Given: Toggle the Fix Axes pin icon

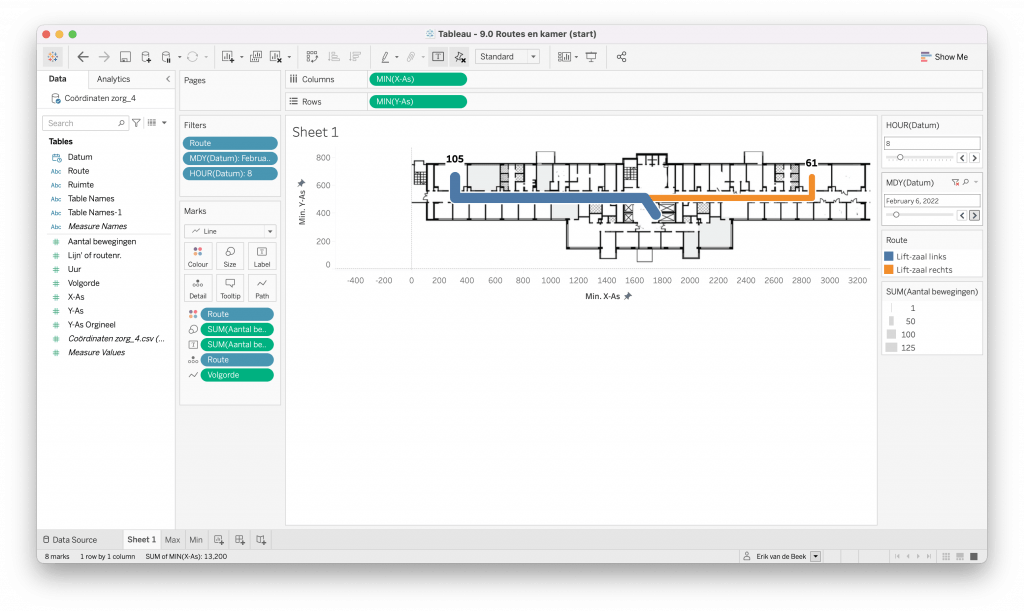Looking at the screenshot, I should 459,57.
